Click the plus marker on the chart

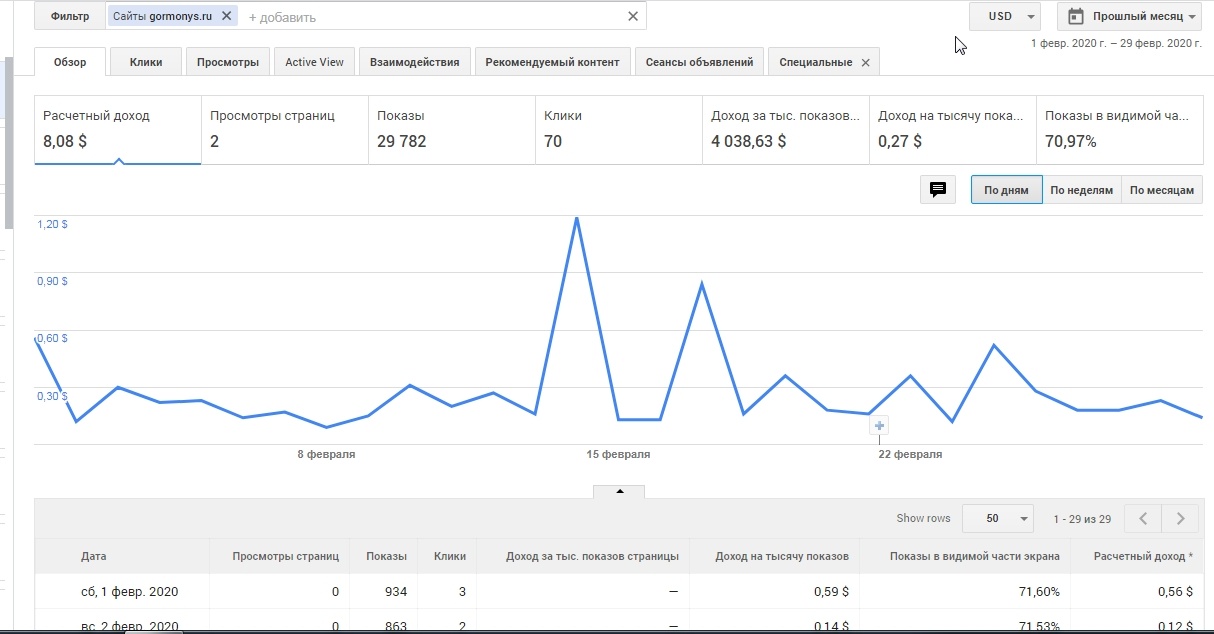[x=880, y=426]
